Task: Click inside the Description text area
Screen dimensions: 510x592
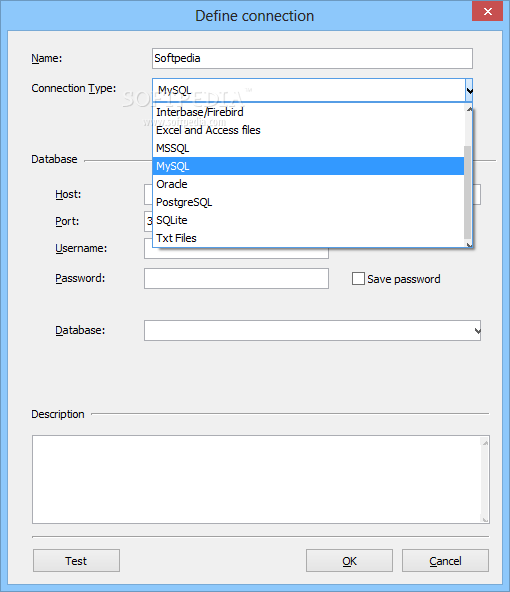Action: [x=257, y=479]
